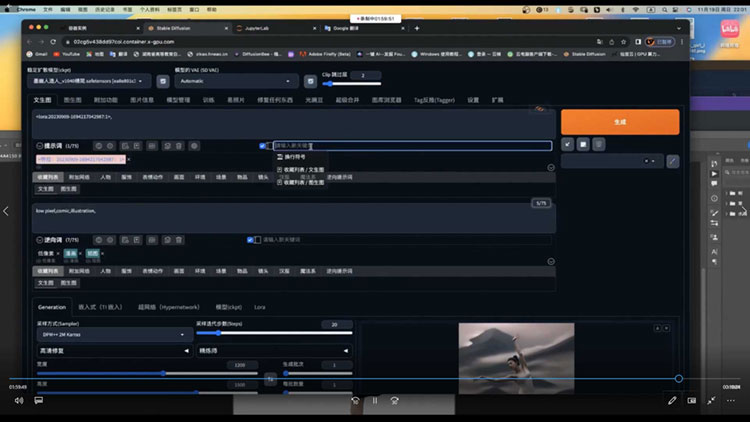Toggle the blue checkbox beside the prompt keyword input
The height and width of the screenshot is (422, 750).
(x=263, y=146)
